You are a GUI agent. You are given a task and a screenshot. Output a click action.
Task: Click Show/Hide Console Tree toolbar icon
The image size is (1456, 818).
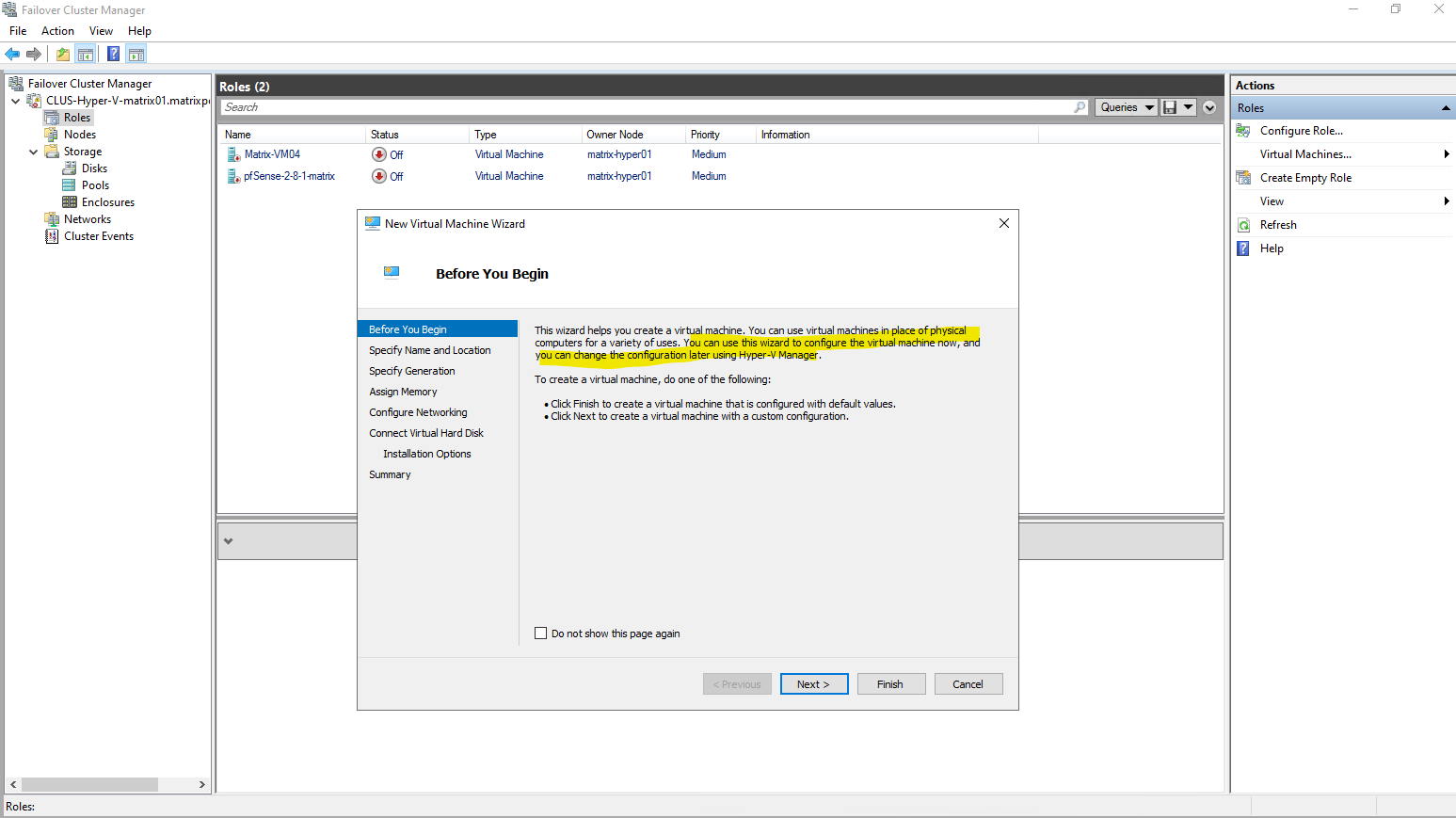click(x=86, y=54)
